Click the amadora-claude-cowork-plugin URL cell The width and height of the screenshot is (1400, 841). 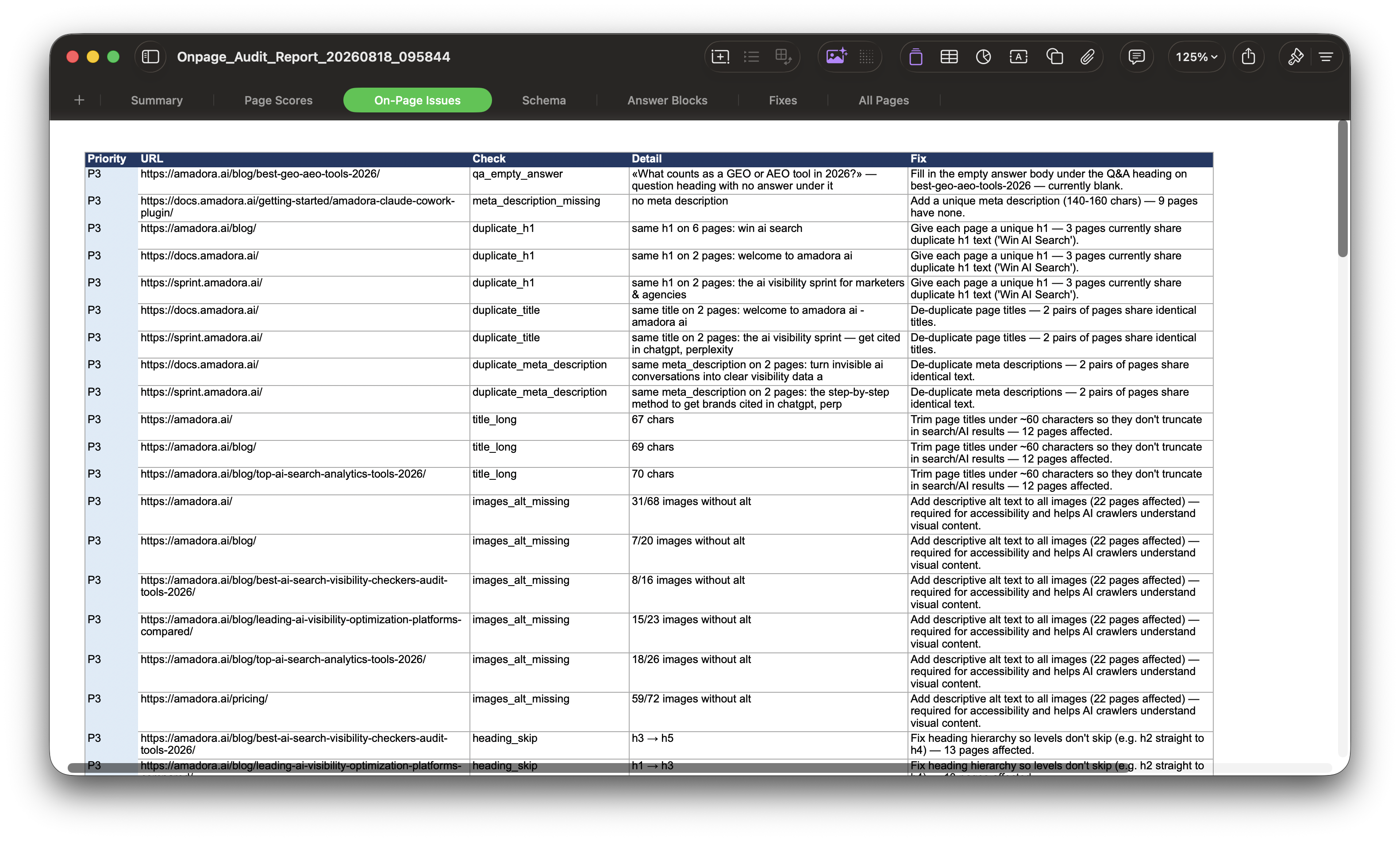click(304, 208)
